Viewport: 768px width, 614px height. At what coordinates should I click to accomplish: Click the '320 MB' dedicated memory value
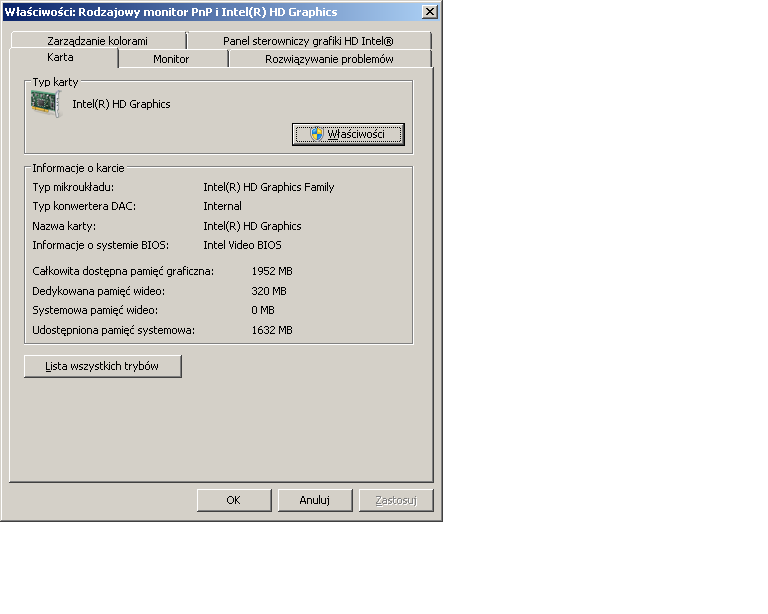[x=269, y=291]
